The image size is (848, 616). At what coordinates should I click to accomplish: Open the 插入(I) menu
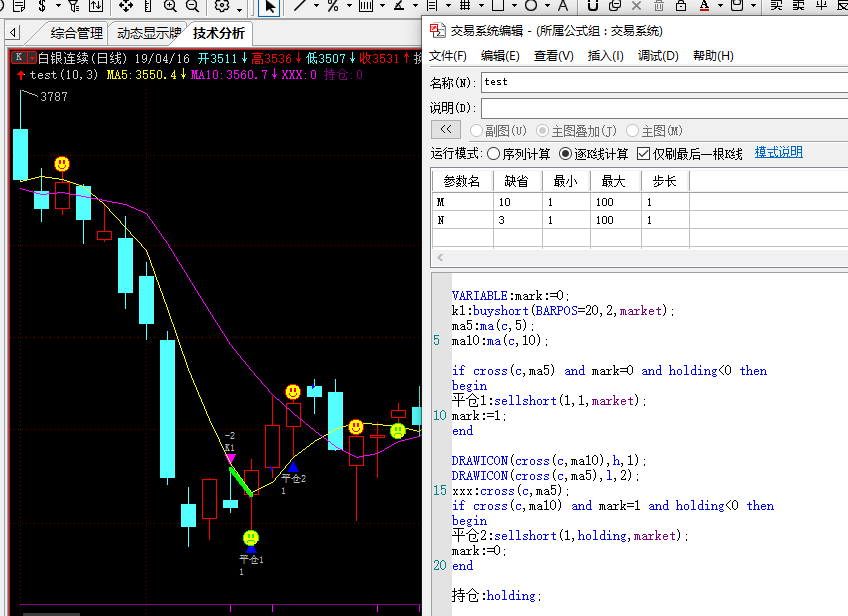click(606, 56)
